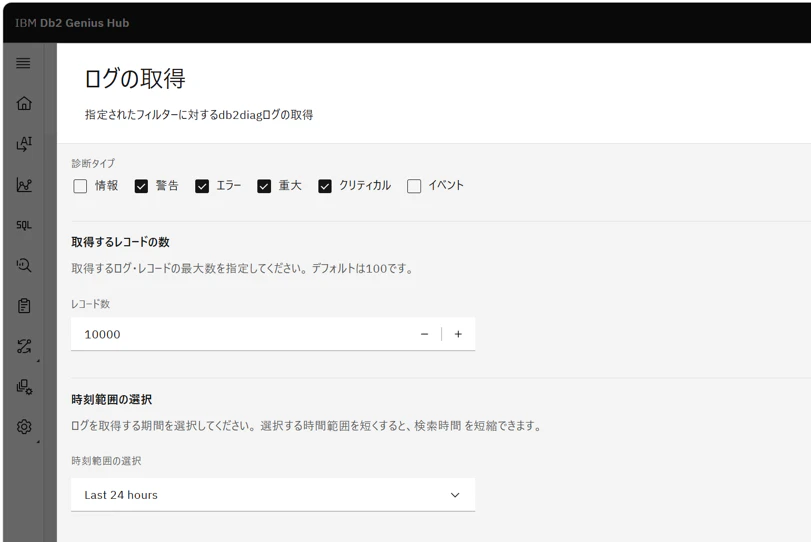Click the 時刻範囲の選択 bold section heading
Screen dimensions: 811x542
[x=112, y=399]
